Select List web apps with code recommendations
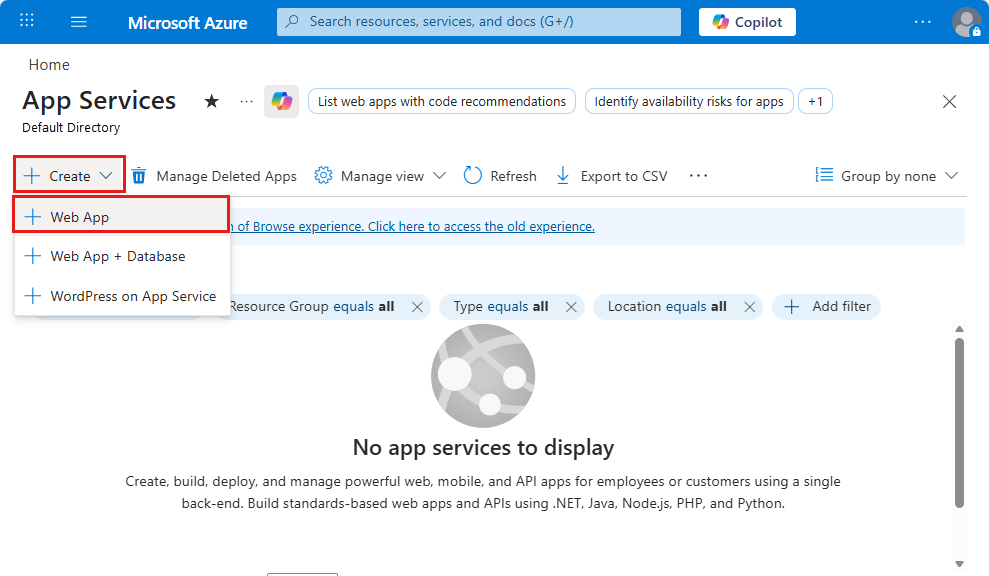 pyautogui.click(x=442, y=102)
